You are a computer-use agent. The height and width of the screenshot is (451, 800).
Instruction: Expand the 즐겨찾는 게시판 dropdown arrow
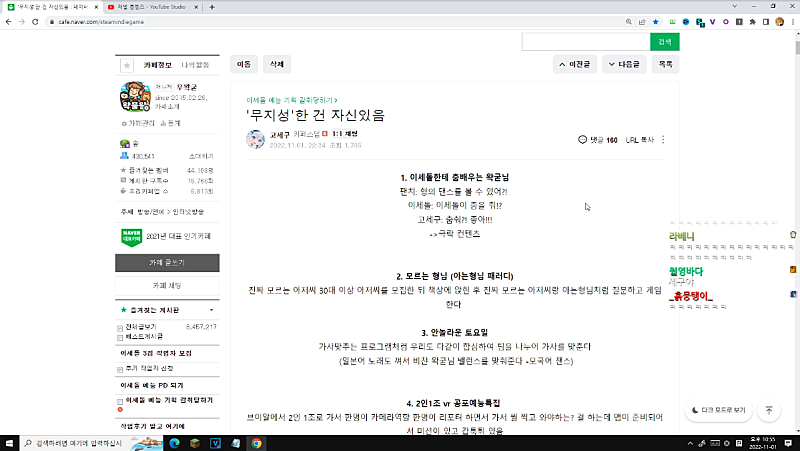[211, 310]
